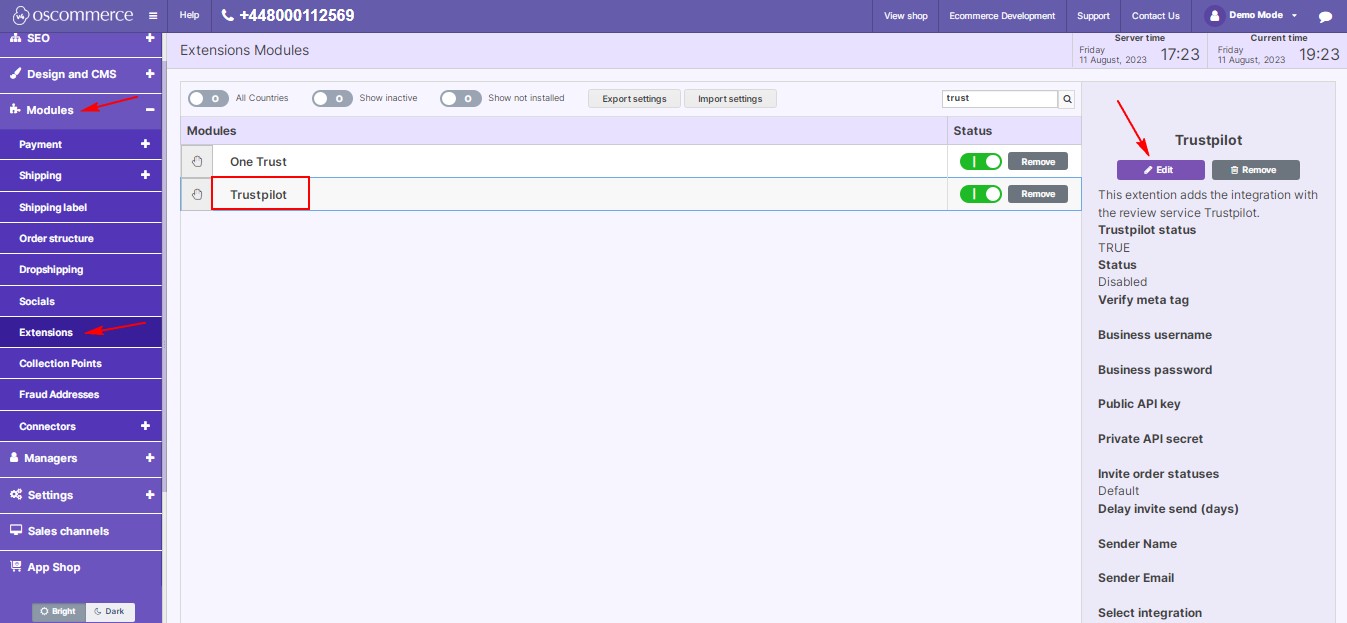The height and width of the screenshot is (623, 1347).
Task: Expand the SEO menu section
Action: (150, 38)
